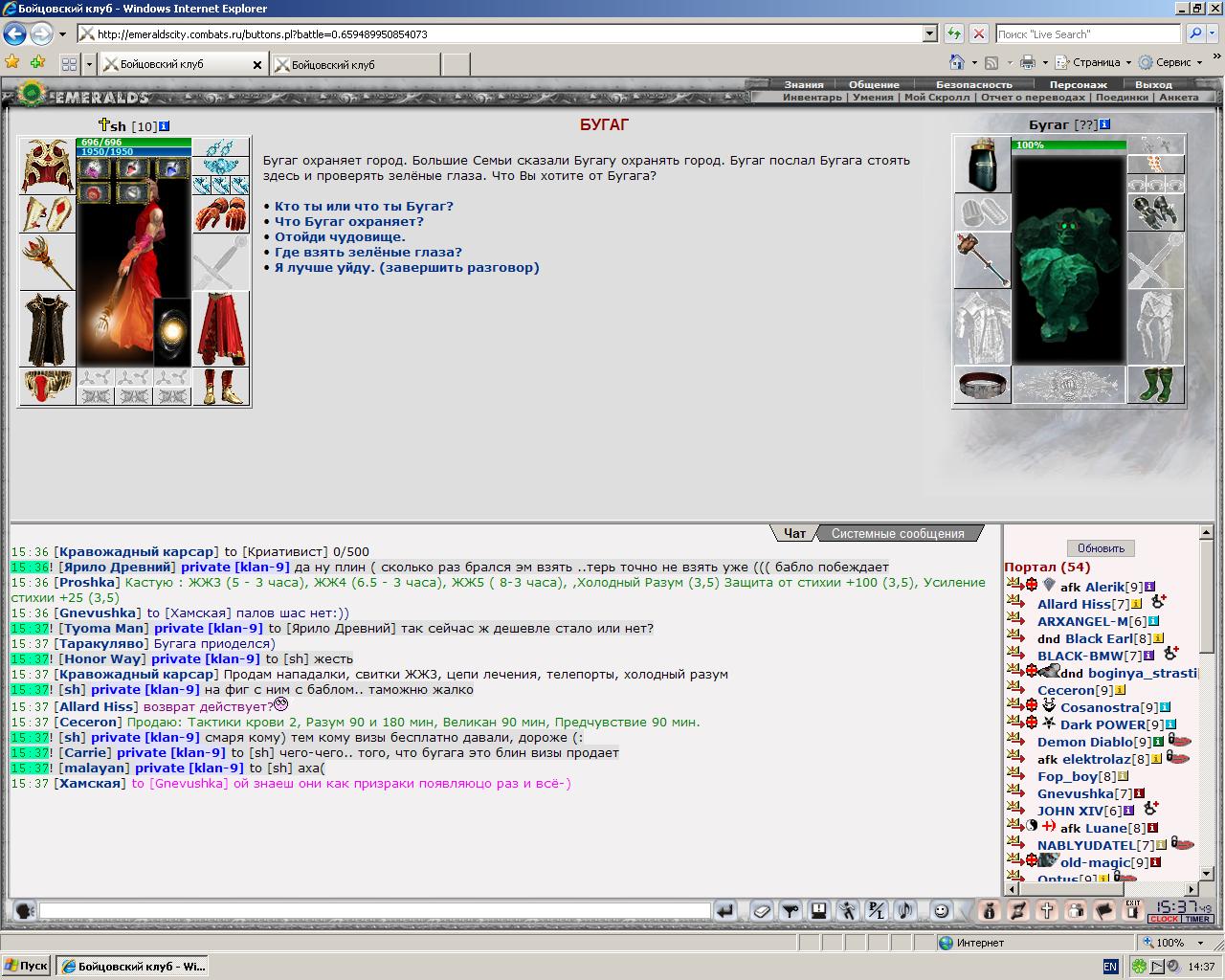
Task: Open the Знания menu
Action: [x=804, y=84]
